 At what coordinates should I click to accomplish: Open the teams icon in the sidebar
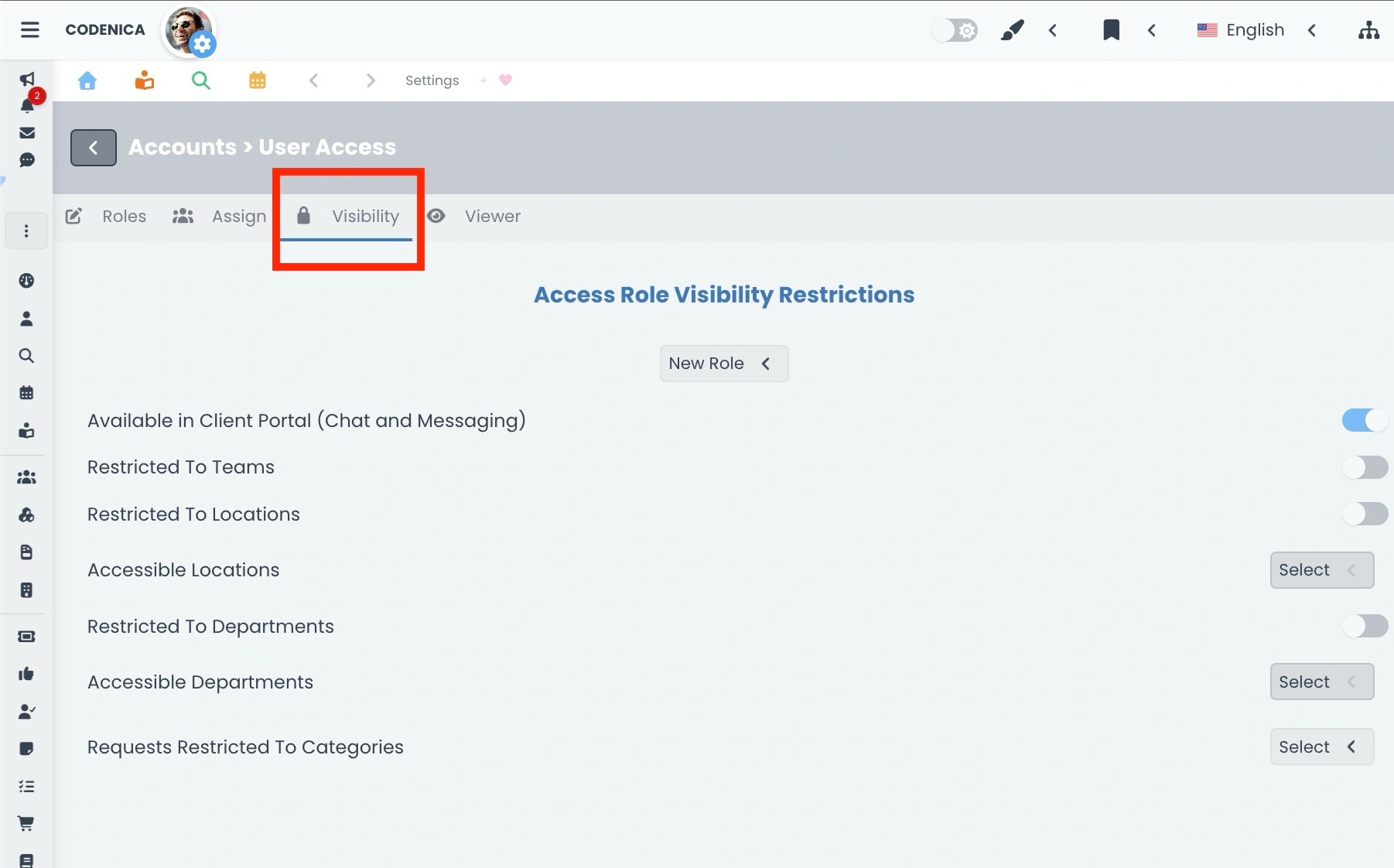click(x=26, y=477)
